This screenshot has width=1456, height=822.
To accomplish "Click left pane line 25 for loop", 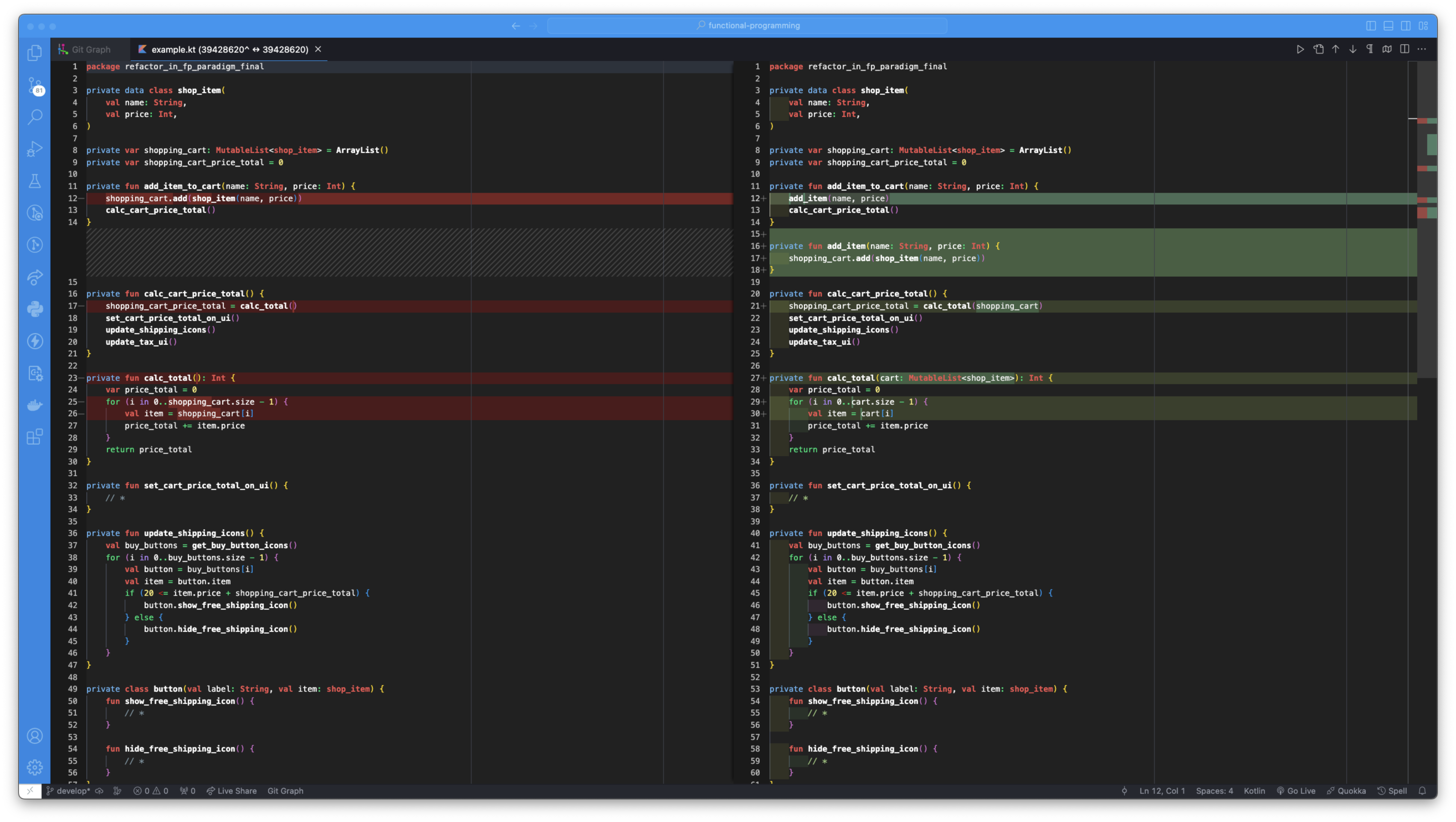I will point(410,401).
